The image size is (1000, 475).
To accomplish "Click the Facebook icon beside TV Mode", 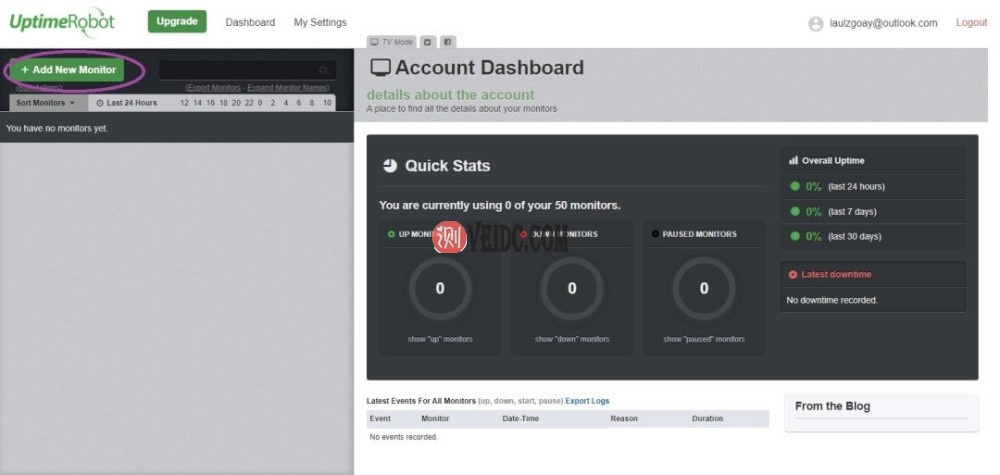I will tap(449, 42).
